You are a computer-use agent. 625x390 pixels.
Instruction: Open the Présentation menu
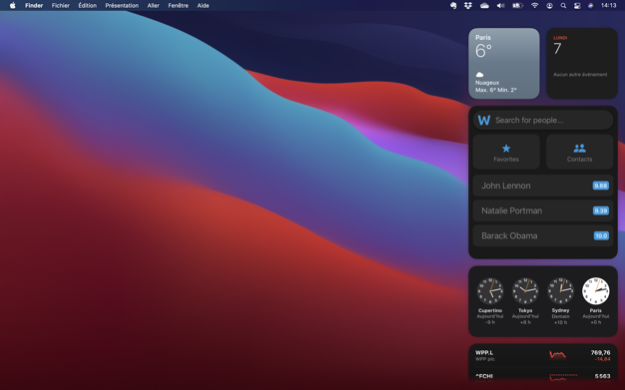(x=122, y=6)
